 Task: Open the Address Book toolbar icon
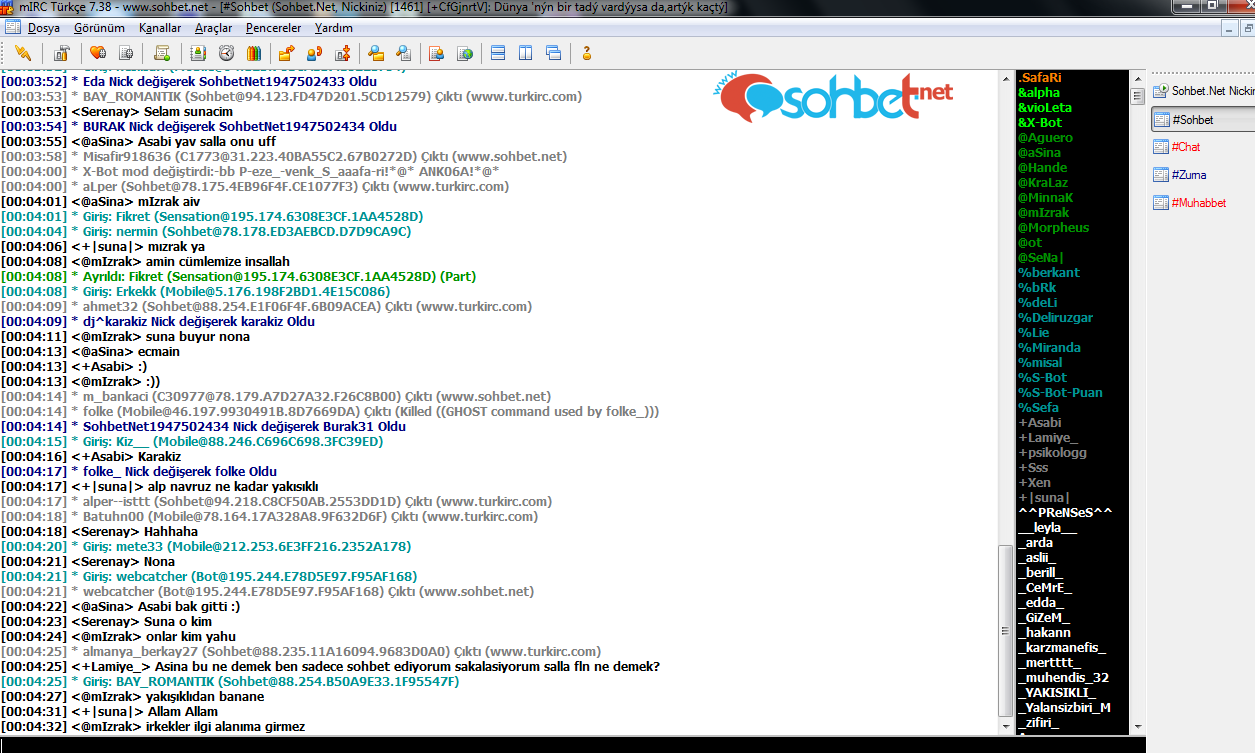(x=198, y=53)
